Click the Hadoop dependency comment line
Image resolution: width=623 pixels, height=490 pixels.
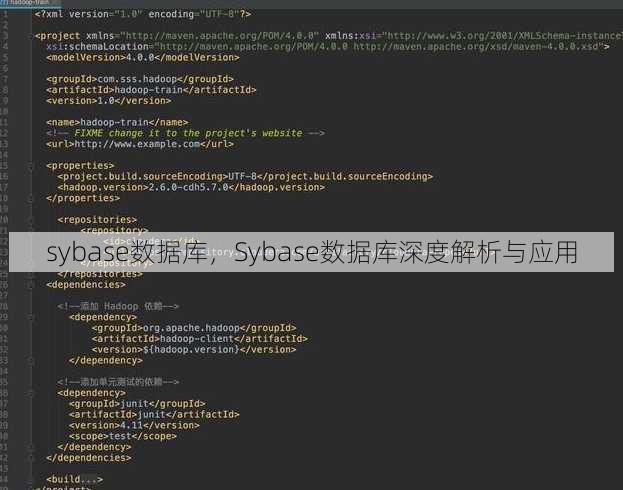pos(118,306)
